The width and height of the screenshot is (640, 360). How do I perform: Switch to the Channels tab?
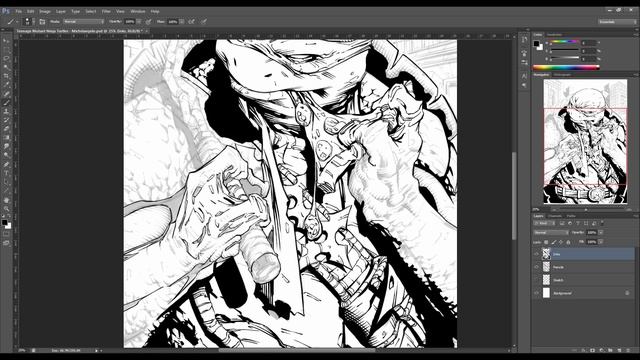coord(555,216)
